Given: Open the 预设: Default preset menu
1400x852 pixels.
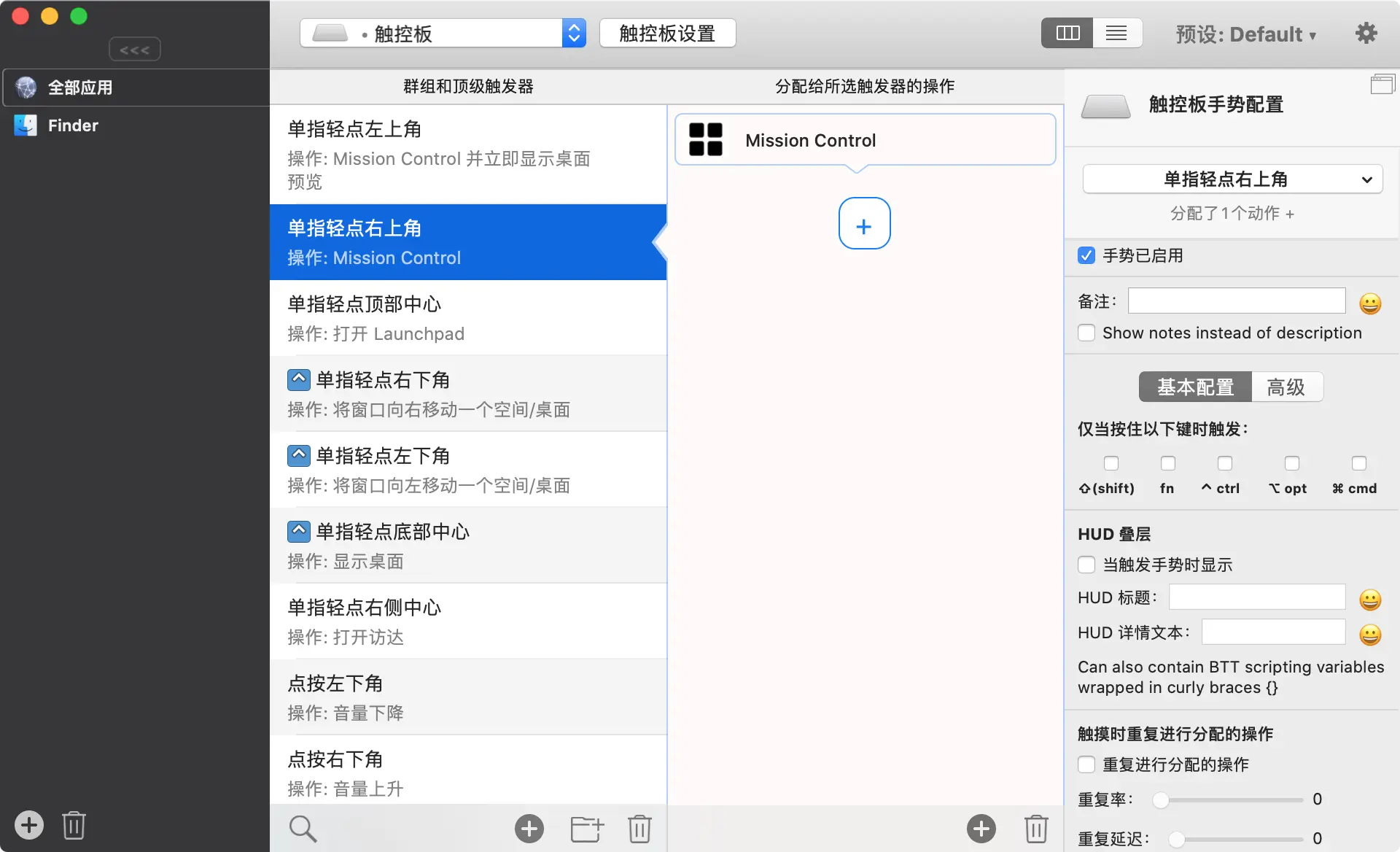Looking at the screenshot, I should [x=1245, y=34].
